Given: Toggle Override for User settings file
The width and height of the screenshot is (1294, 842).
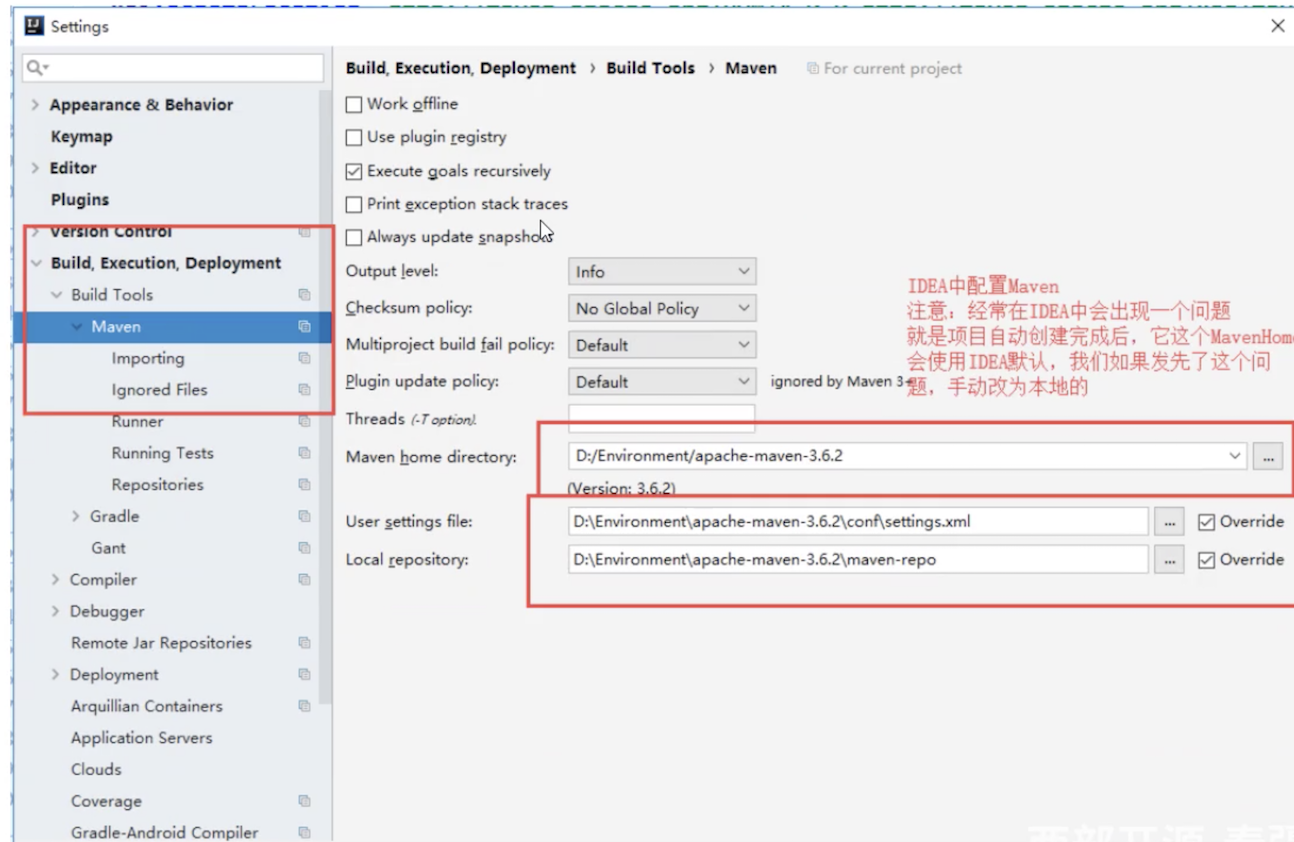Looking at the screenshot, I should pyautogui.click(x=1207, y=522).
